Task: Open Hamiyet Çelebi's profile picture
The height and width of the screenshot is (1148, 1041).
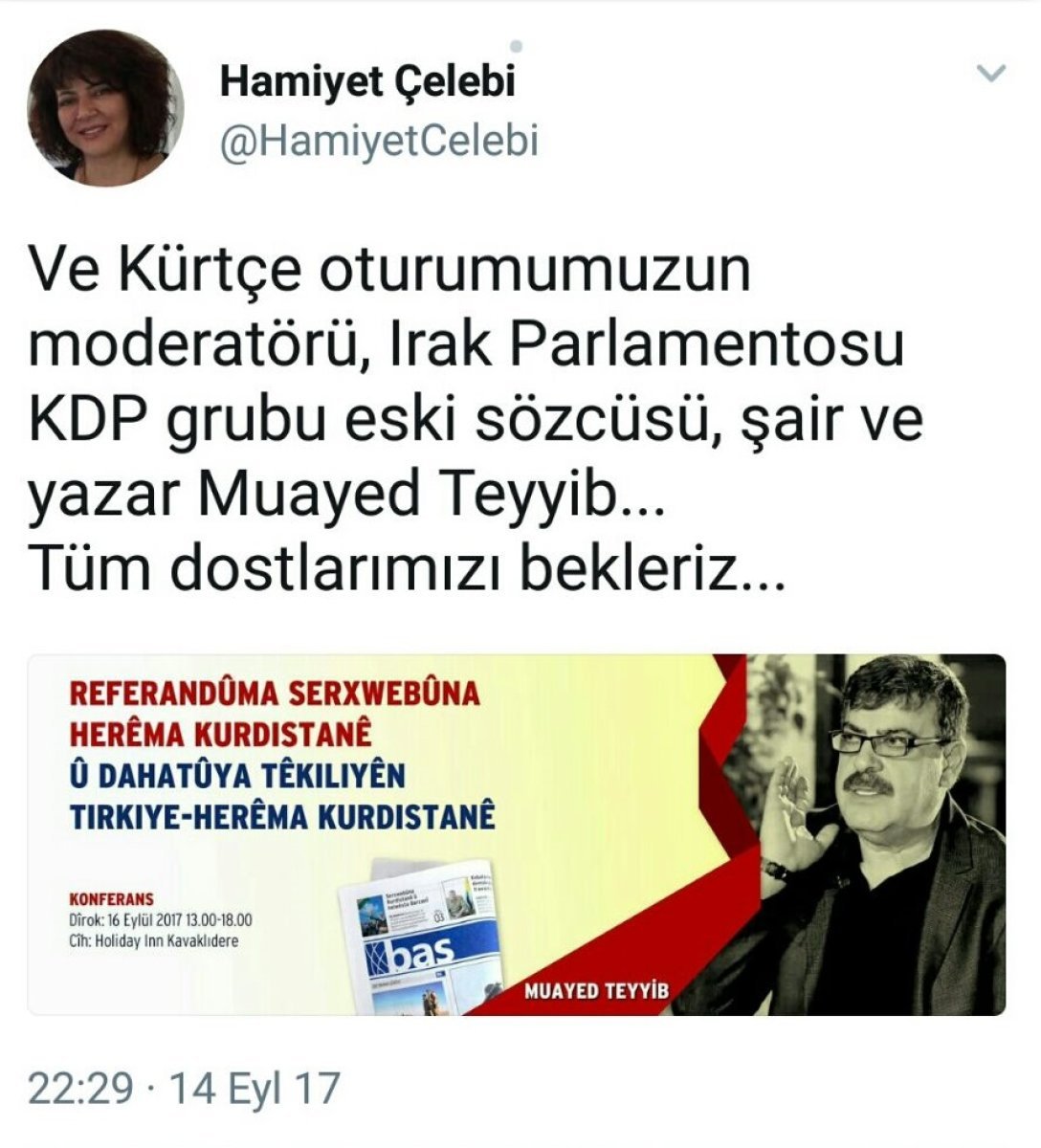Action: coord(105,107)
